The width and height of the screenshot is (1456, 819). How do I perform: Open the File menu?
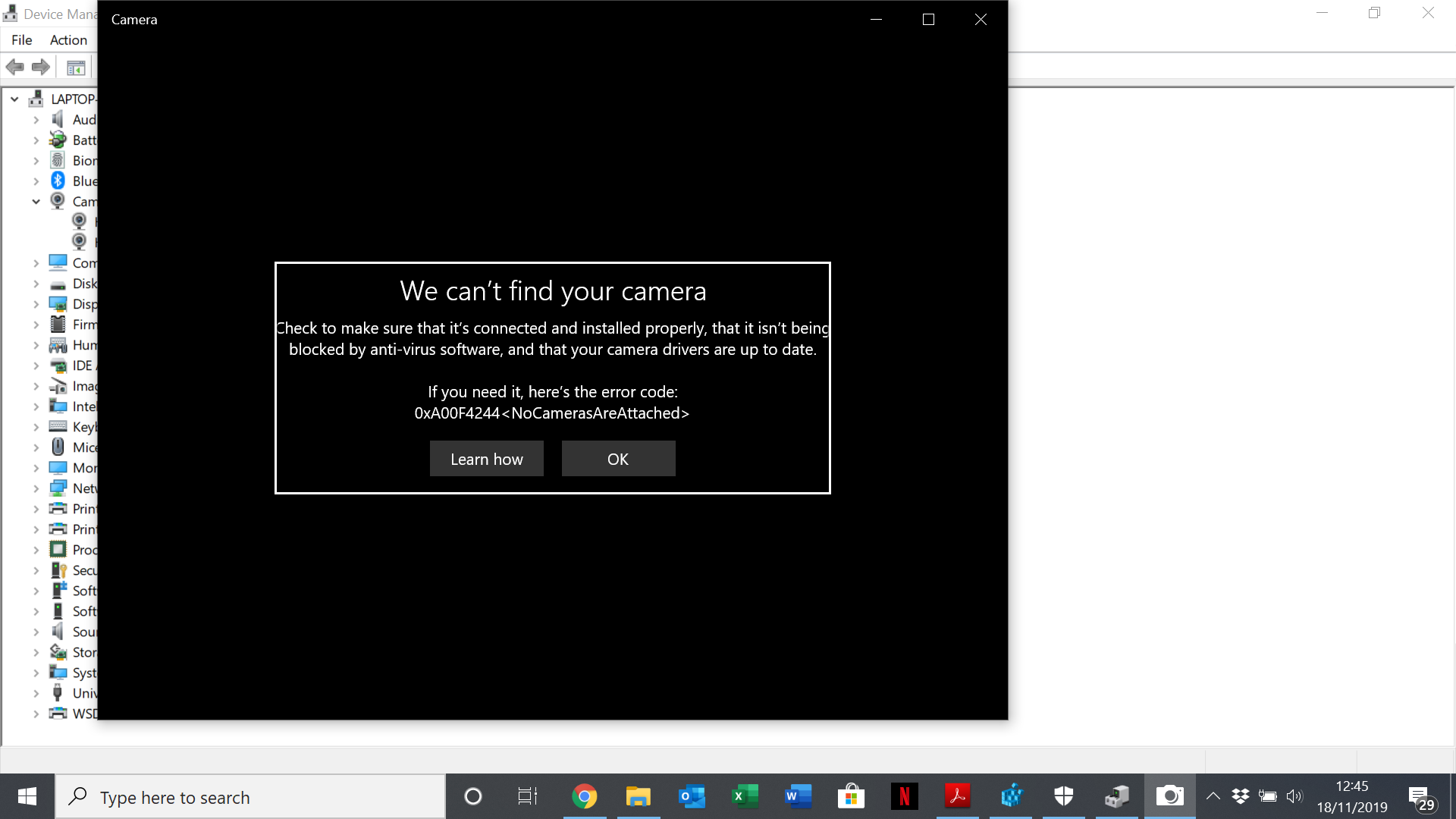[21, 40]
